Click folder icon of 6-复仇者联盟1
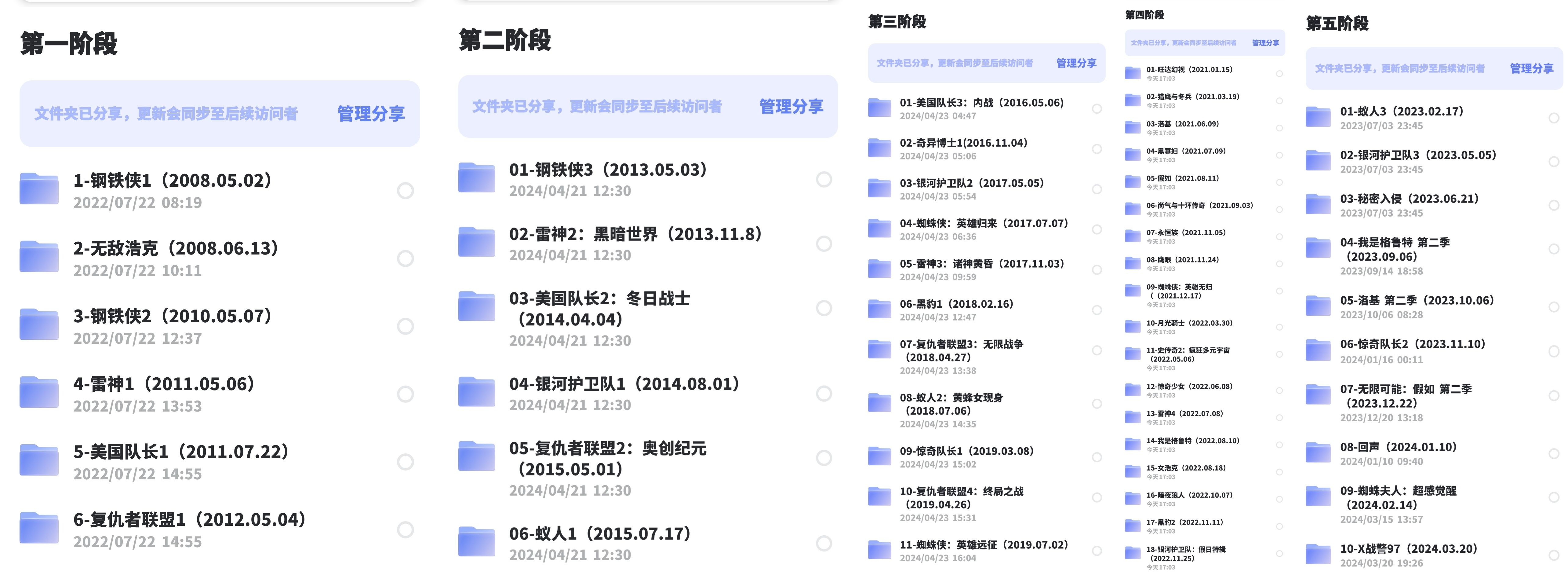 39,528
